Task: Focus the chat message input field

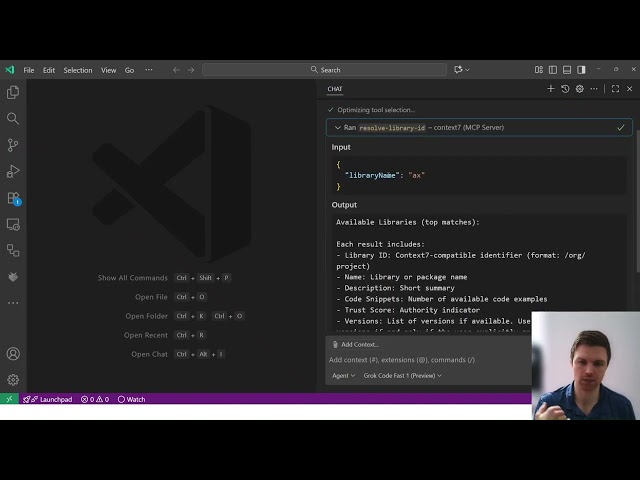Action: [429, 360]
